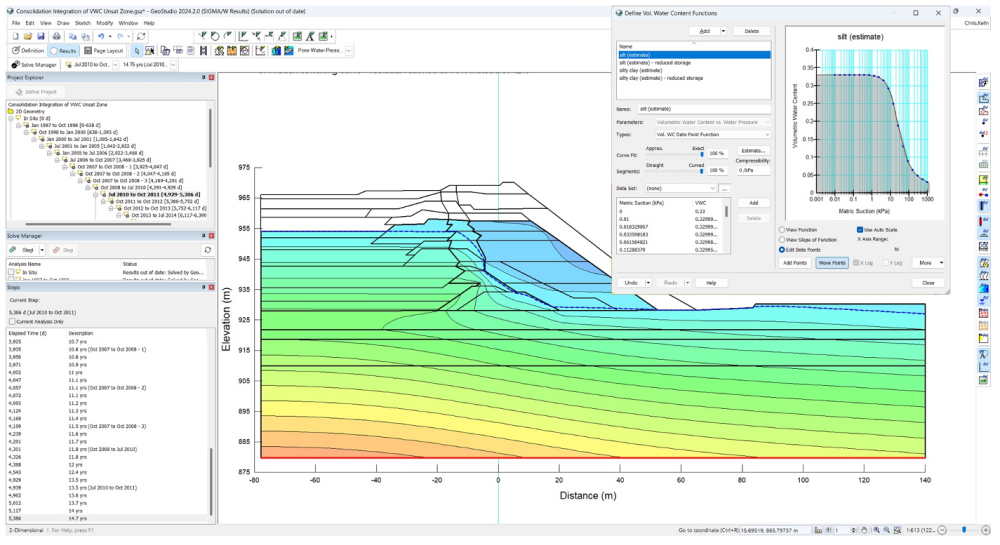Click the Draw Graph icon in results toolbar
This screenshot has height=545, width=1000.
point(260,50)
